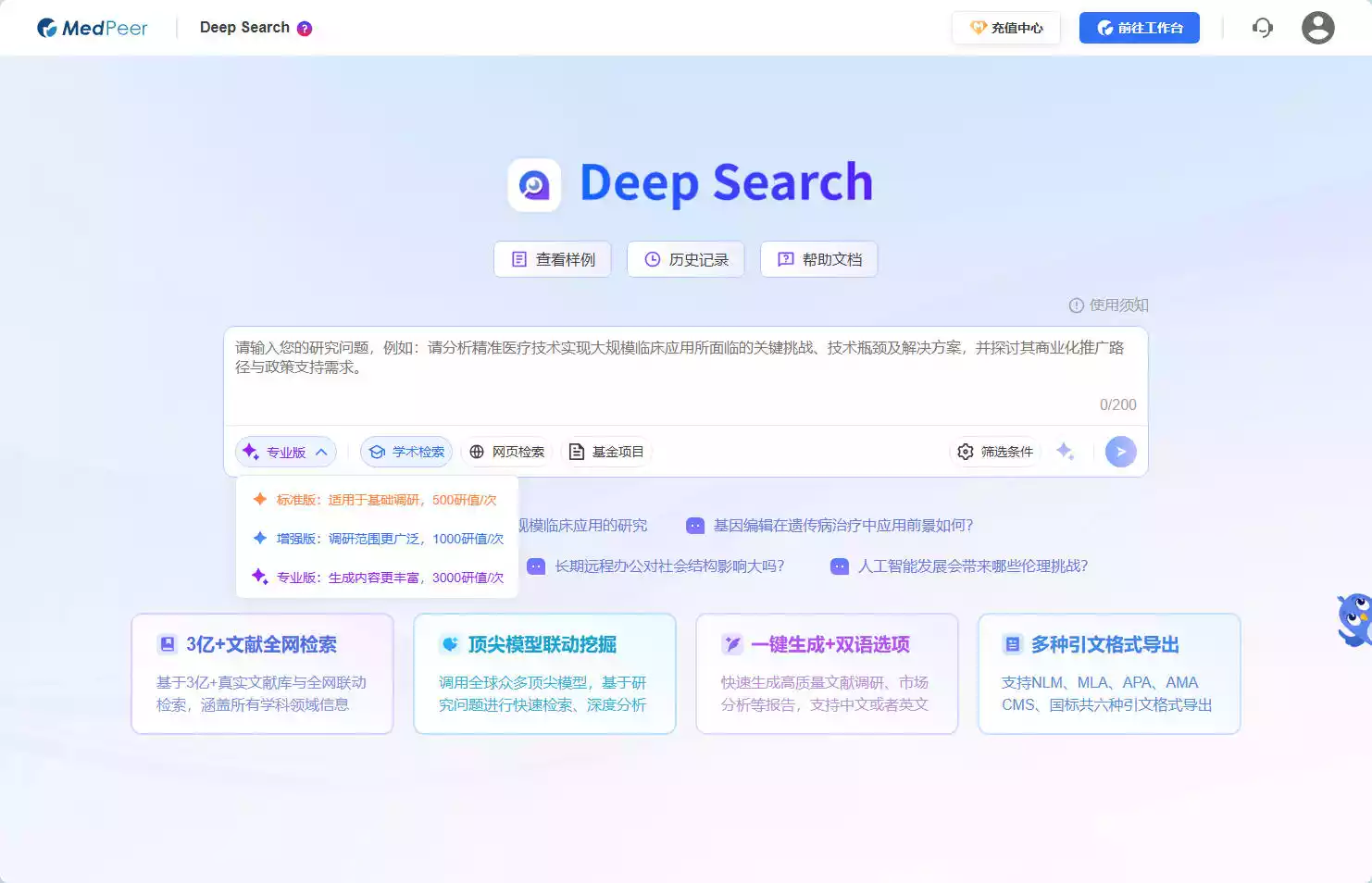Toggle 网页检索 web search
The height and width of the screenshot is (883, 1372).
point(506,452)
